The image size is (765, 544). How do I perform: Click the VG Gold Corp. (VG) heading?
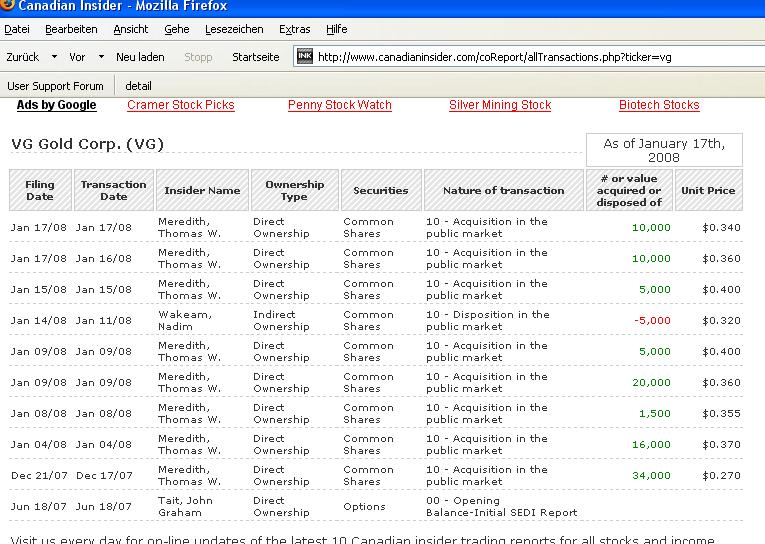[87, 144]
